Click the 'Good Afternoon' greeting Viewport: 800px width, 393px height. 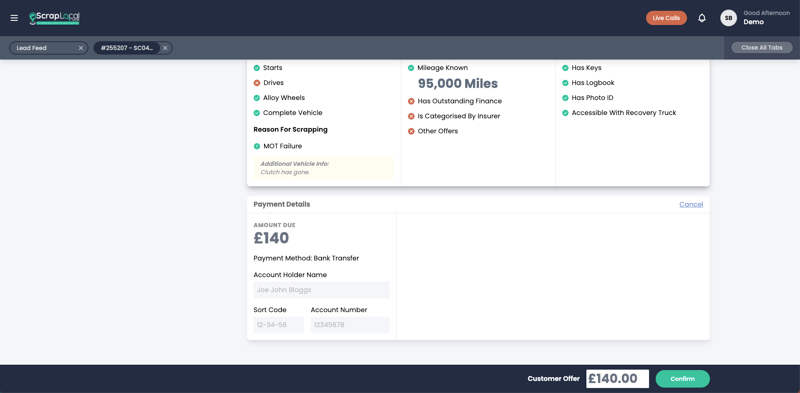click(766, 13)
